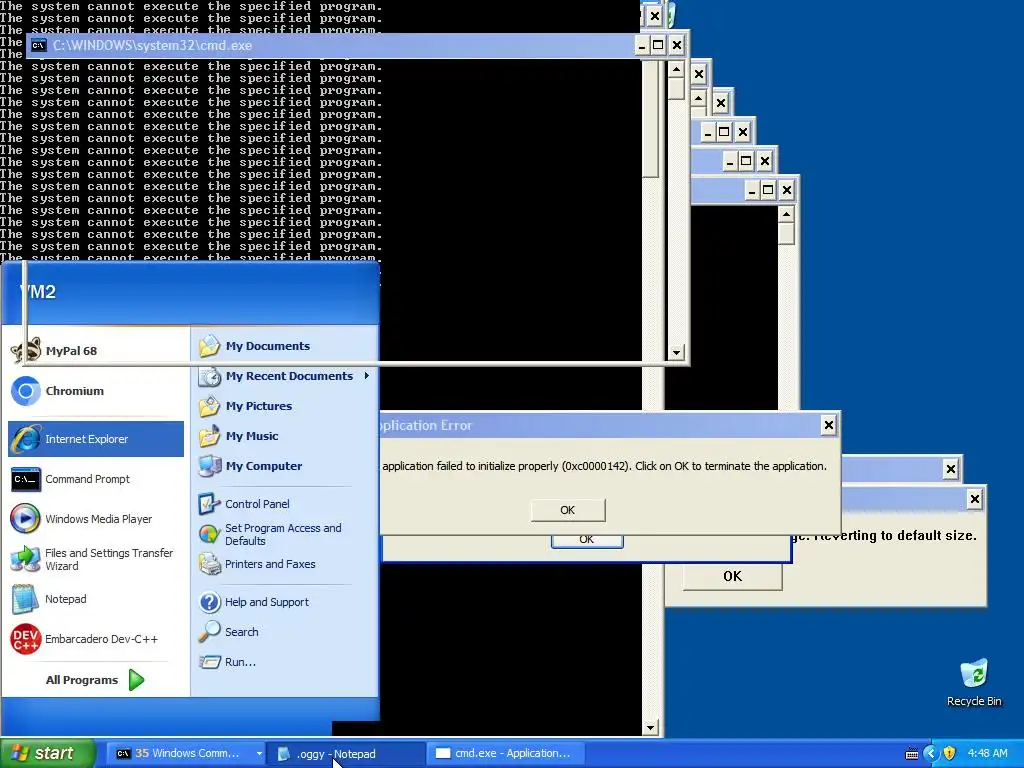Close the Application Error dialog
Screen dimensions: 1024x768
click(828, 425)
